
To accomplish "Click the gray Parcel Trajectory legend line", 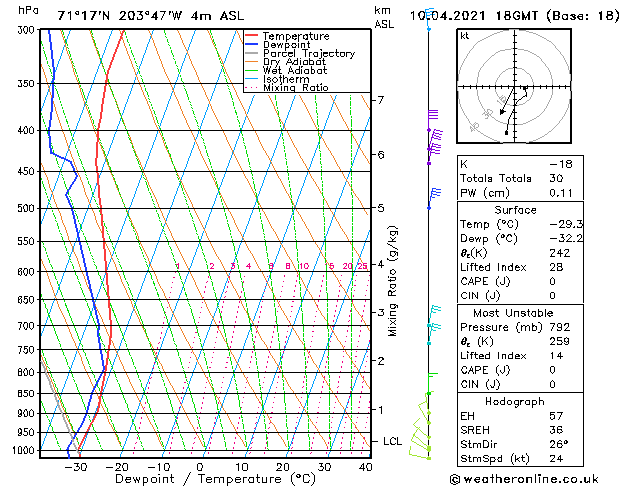I will (x=251, y=53).
